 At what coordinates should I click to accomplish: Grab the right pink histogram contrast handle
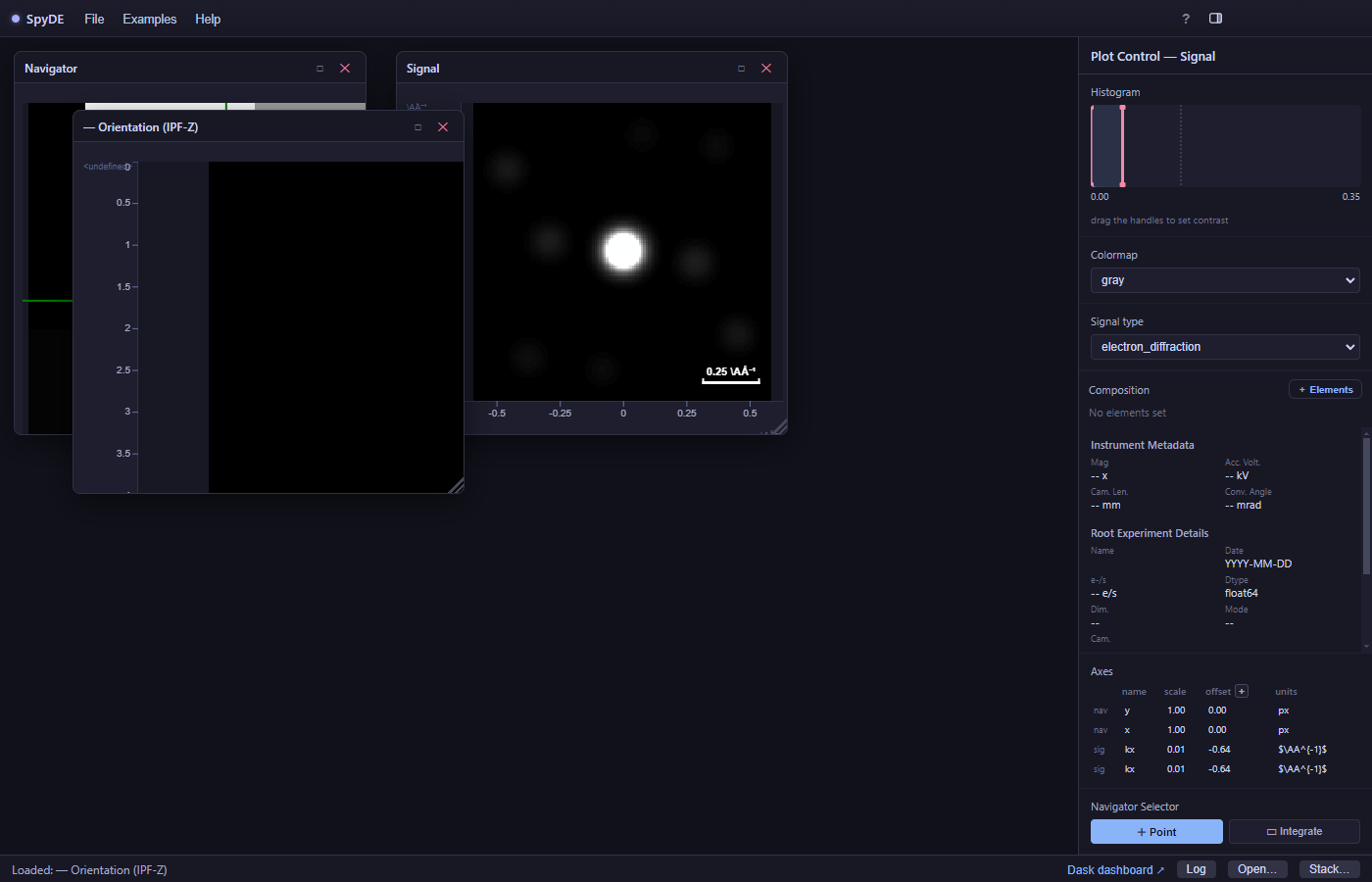click(x=1123, y=145)
